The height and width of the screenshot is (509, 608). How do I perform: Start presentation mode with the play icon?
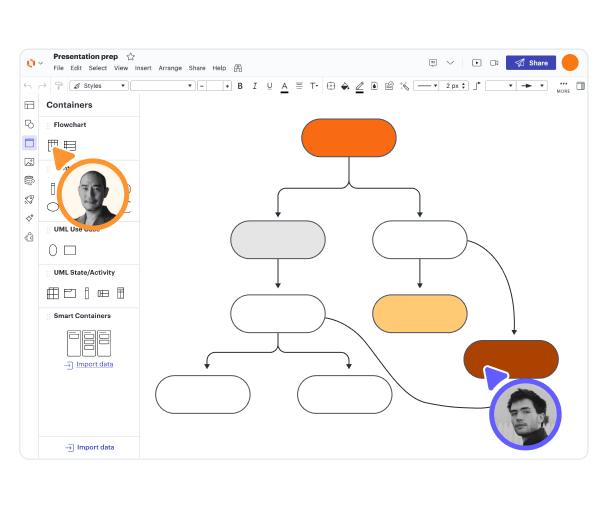[x=477, y=63]
